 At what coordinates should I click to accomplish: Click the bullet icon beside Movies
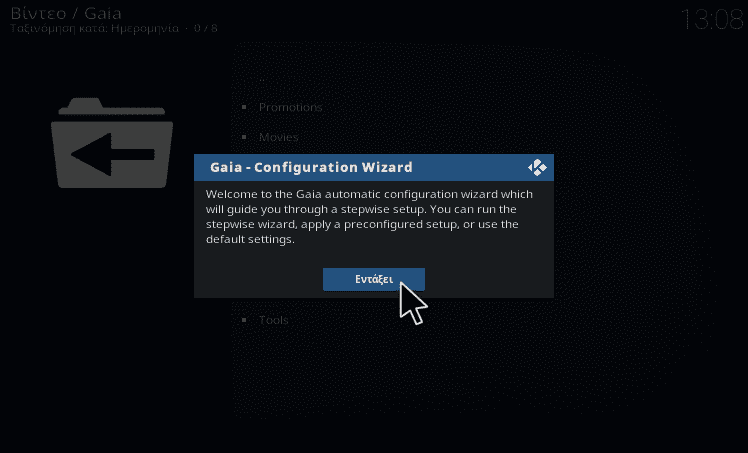[244, 137]
